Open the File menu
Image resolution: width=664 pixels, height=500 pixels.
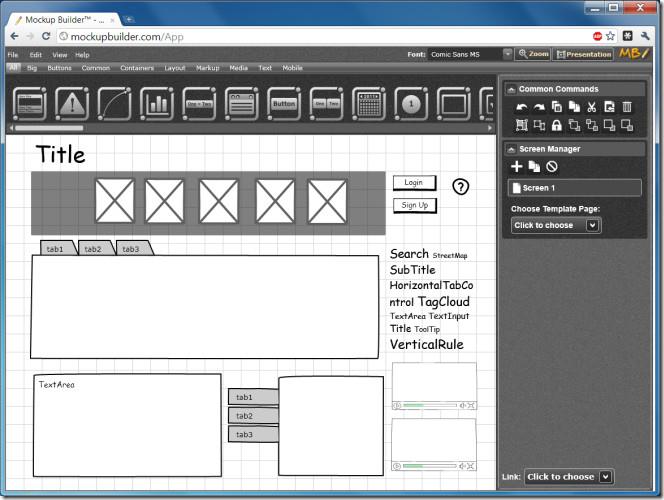tap(13, 55)
